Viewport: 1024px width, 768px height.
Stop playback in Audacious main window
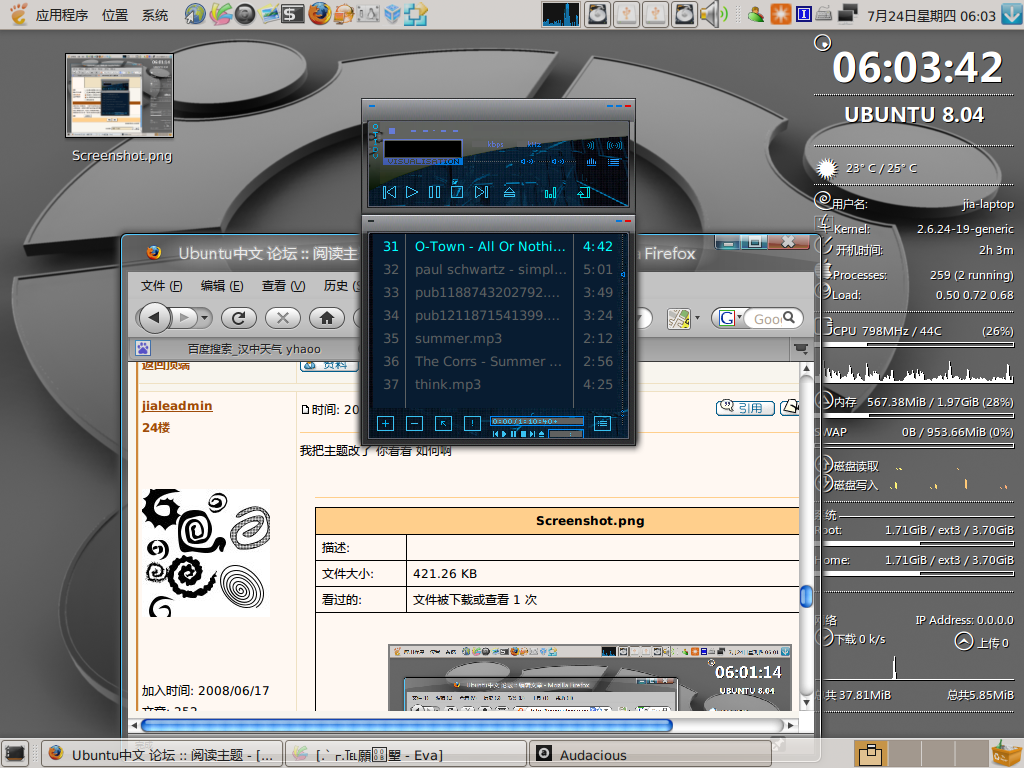(x=457, y=192)
